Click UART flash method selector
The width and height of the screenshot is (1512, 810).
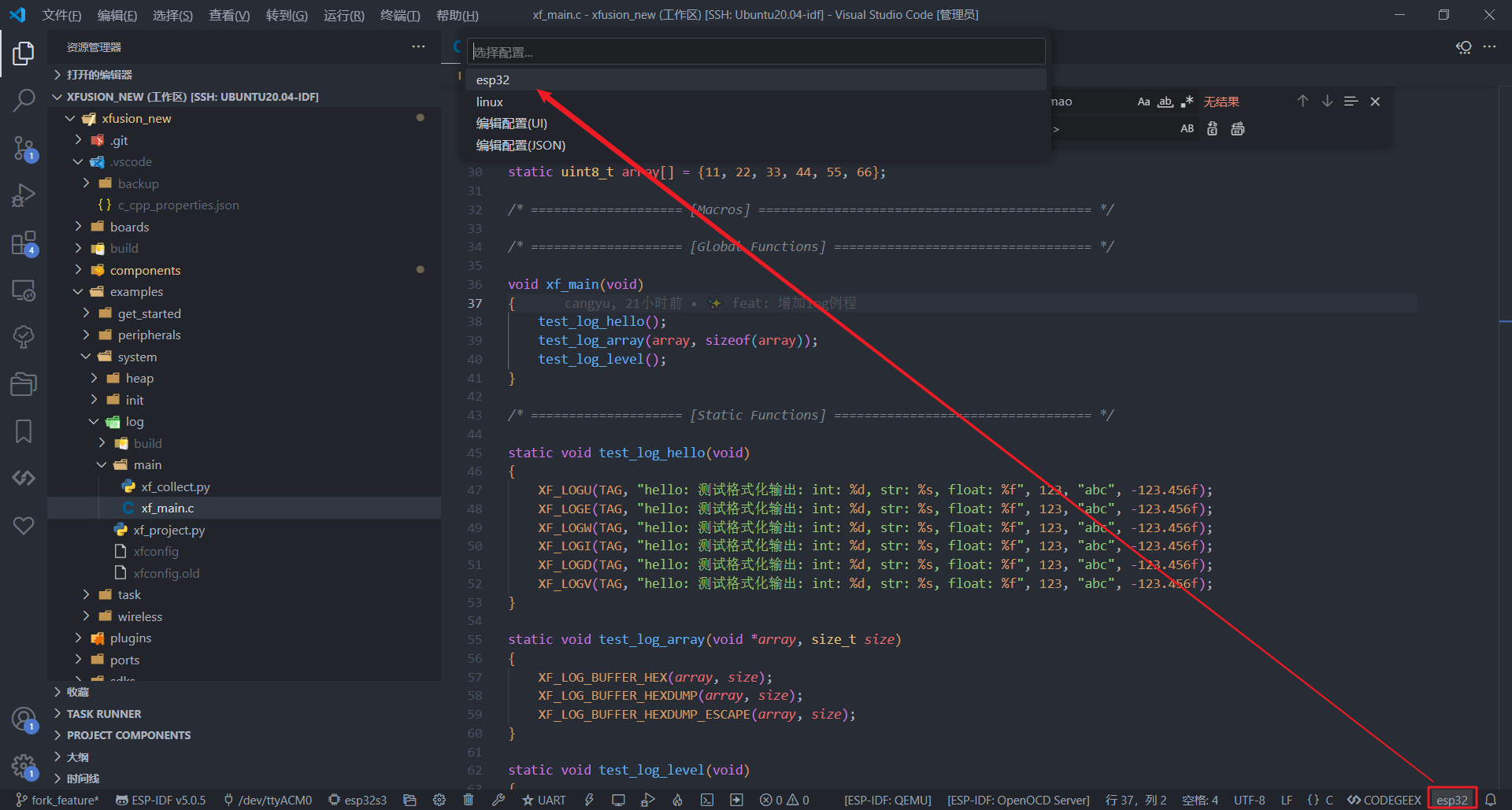[x=543, y=800]
